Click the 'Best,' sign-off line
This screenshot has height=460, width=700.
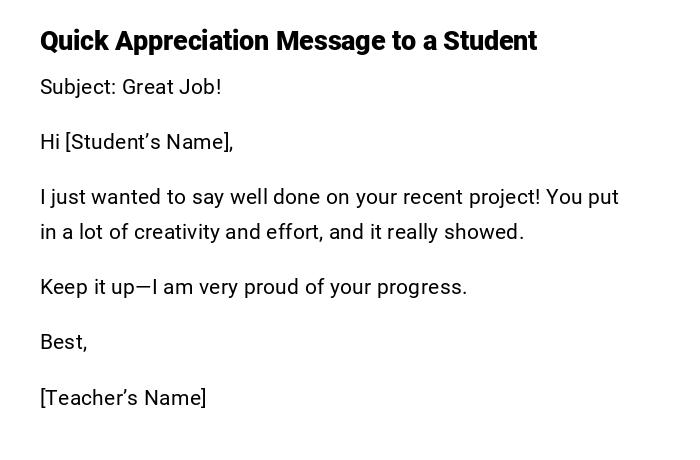coord(63,342)
